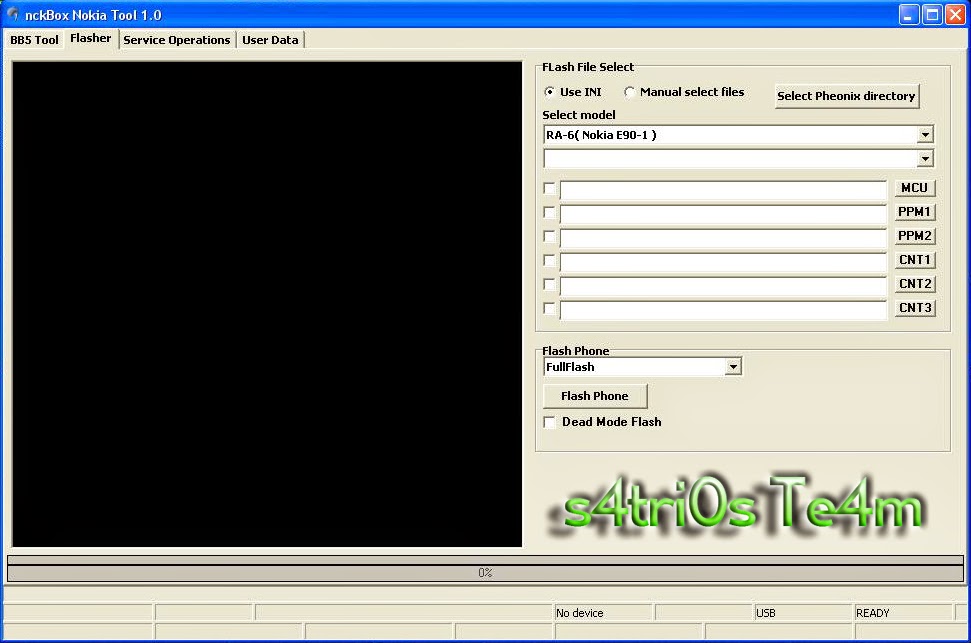Select the CNT1 browse button
Screen dimensions: 971x643
coord(915,260)
